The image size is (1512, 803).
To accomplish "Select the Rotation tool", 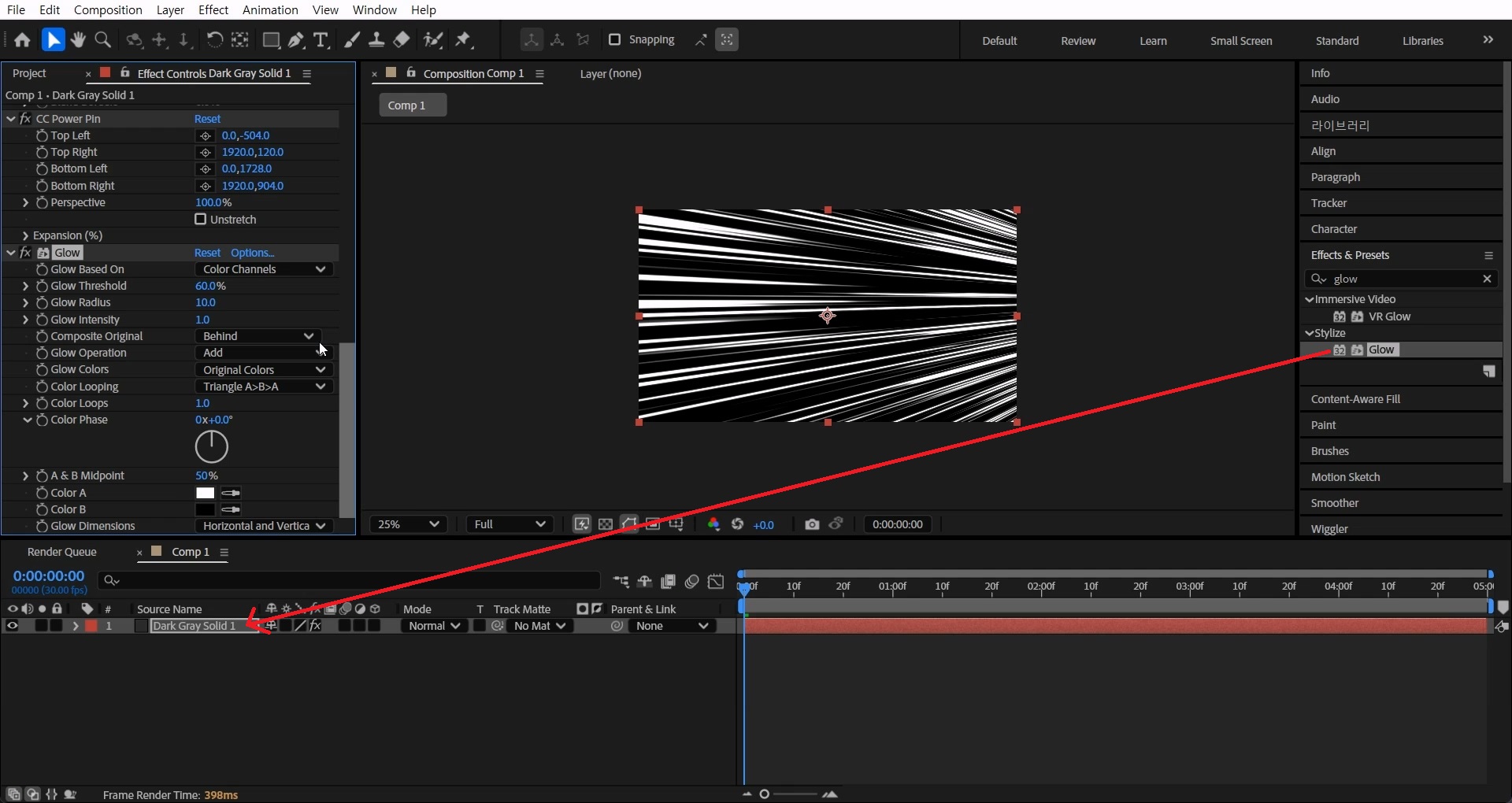I will click(214, 39).
